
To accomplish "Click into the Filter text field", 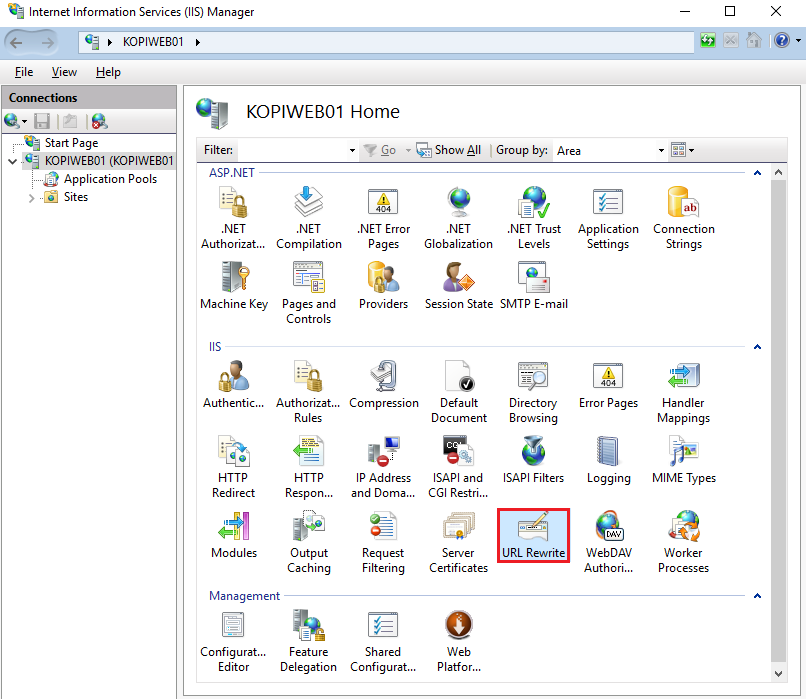I will [x=292, y=150].
